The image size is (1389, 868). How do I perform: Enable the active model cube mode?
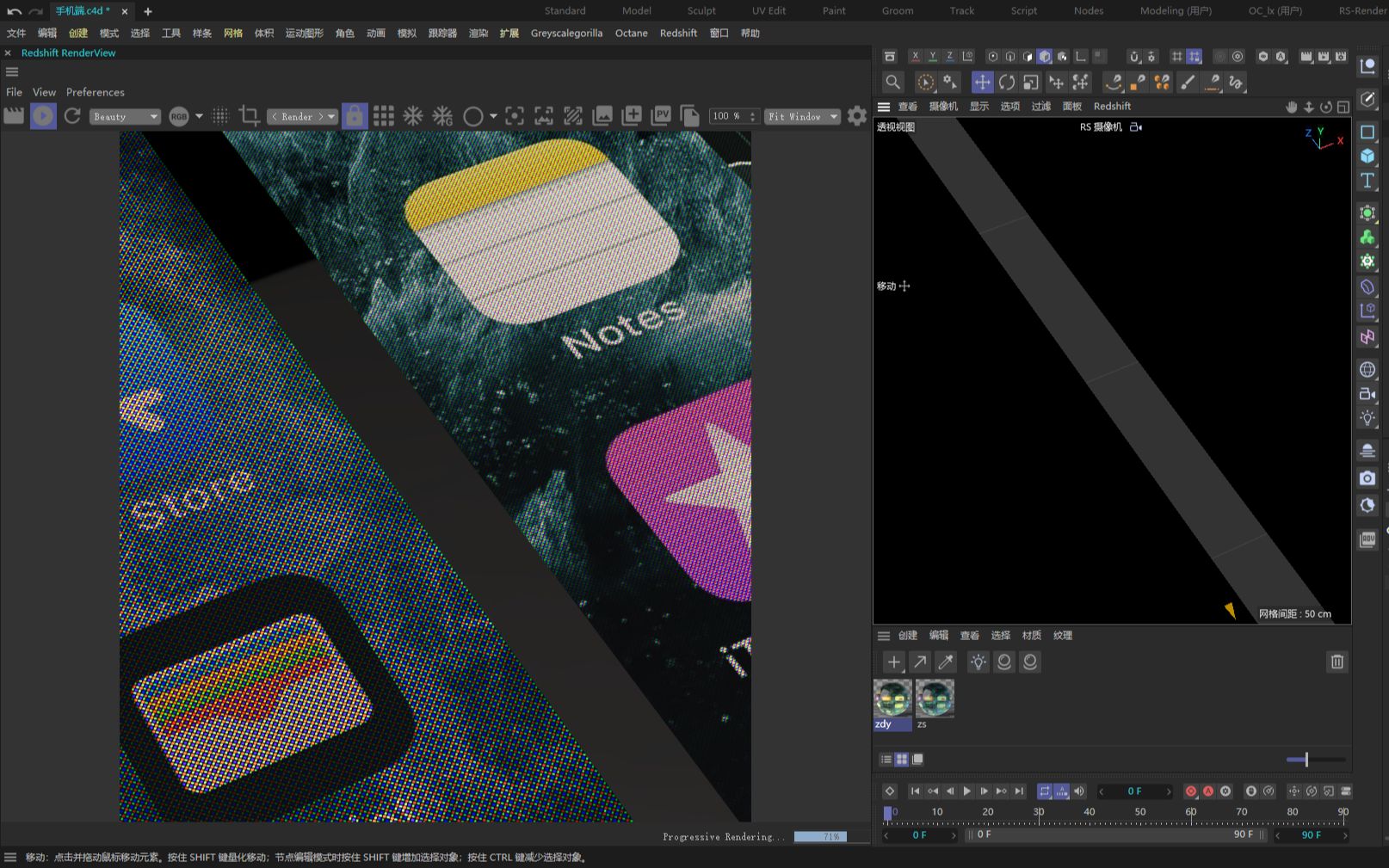point(1044,57)
